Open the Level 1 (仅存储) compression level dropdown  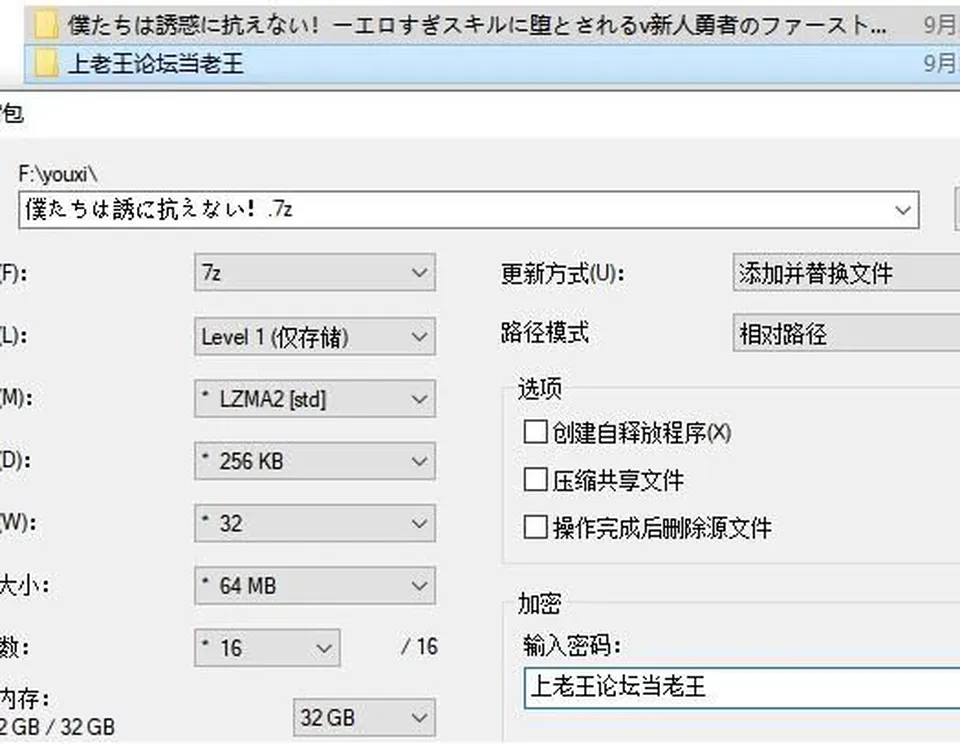pos(315,336)
